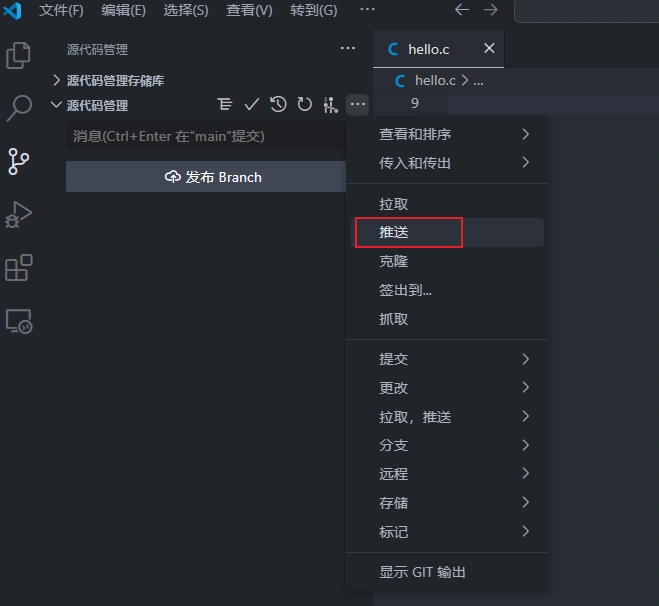Close the hello.c tab

click(x=489, y=48)
